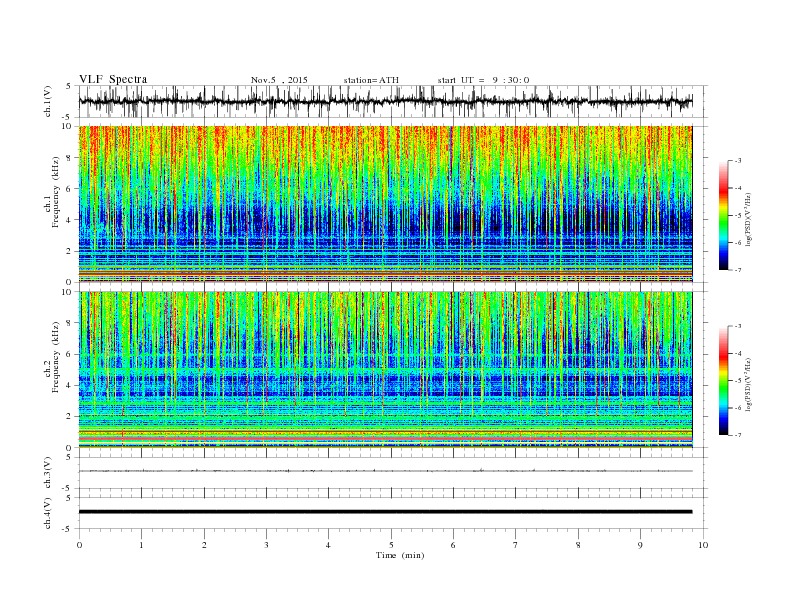Click the ch.1 spectrogram color scale bar
Image resolution: width=792 pixels, height=612 pixels.
(x=723, y=215)
